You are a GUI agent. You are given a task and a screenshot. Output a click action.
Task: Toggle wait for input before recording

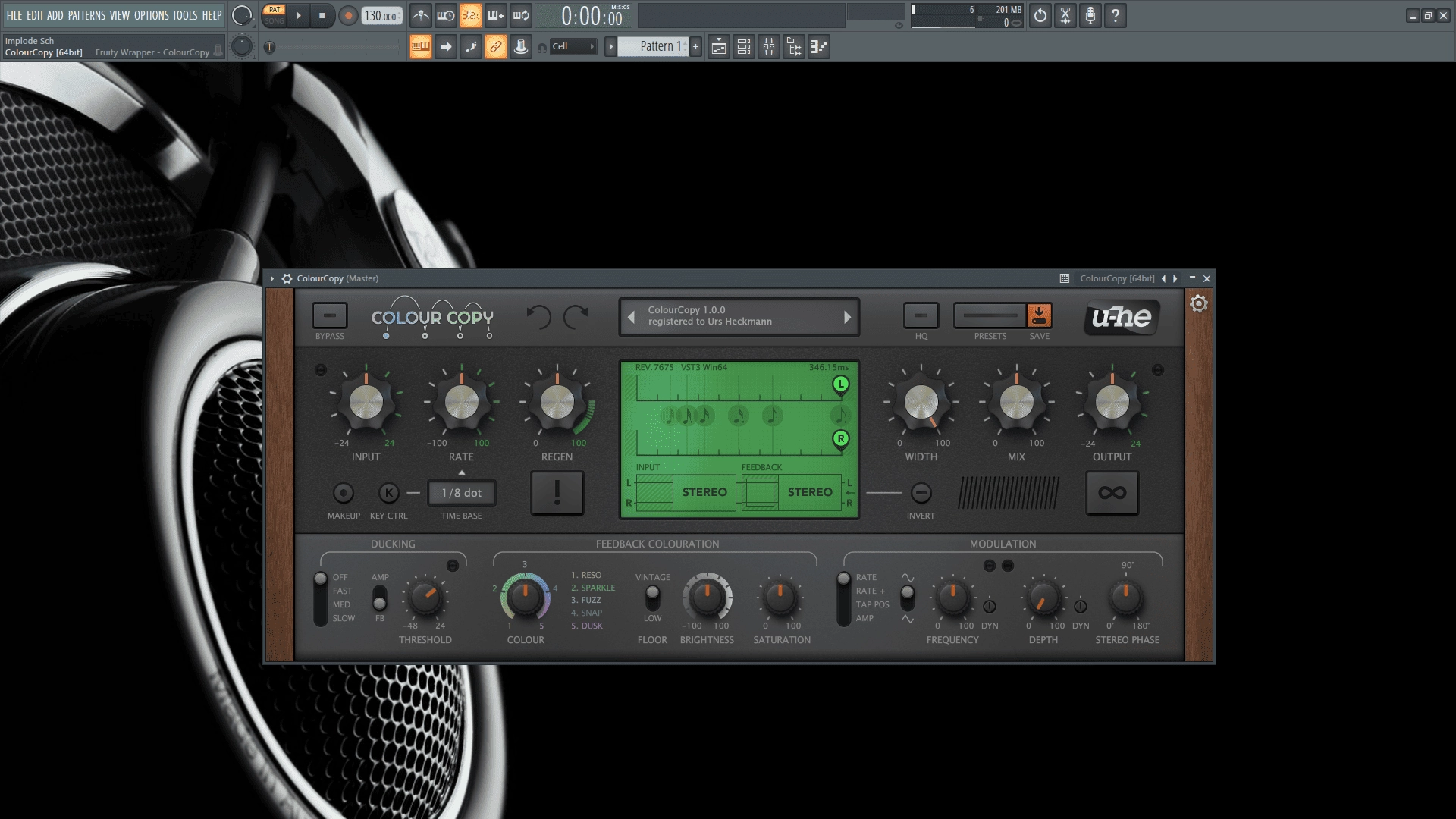[446, 15]
